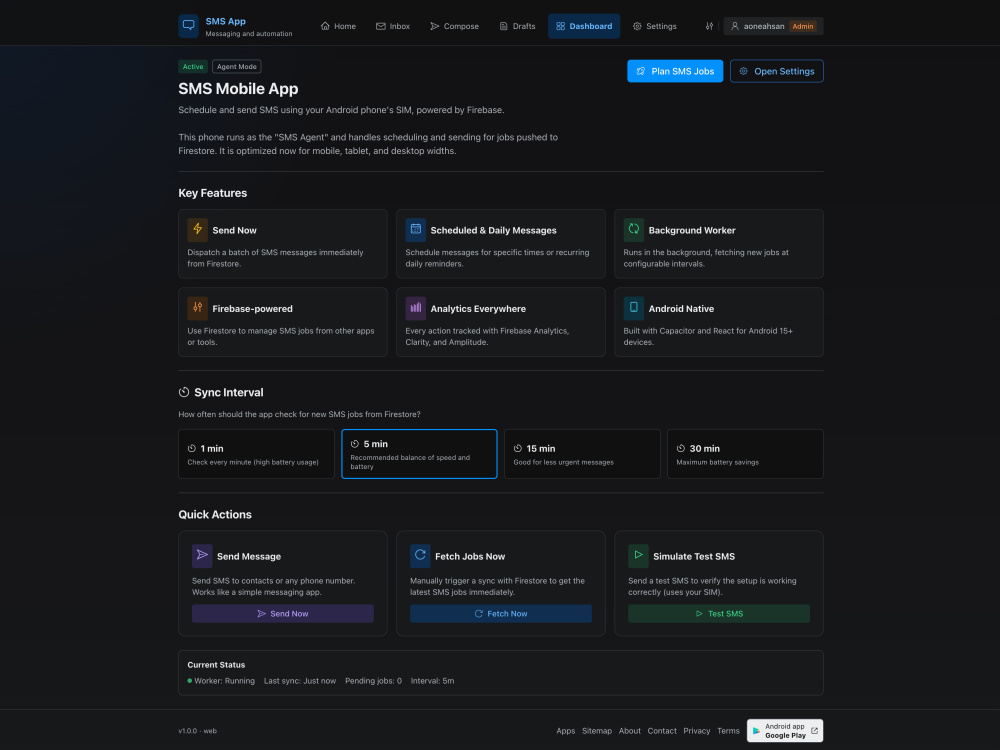
Task: Click the Agent Mode badge
Action: click(x=237, y=66)
